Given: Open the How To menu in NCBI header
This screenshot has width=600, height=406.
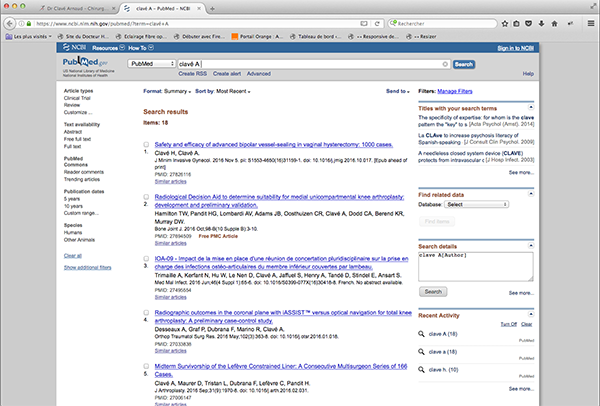Looking at the screenshot, I should (x=141, y=48).
